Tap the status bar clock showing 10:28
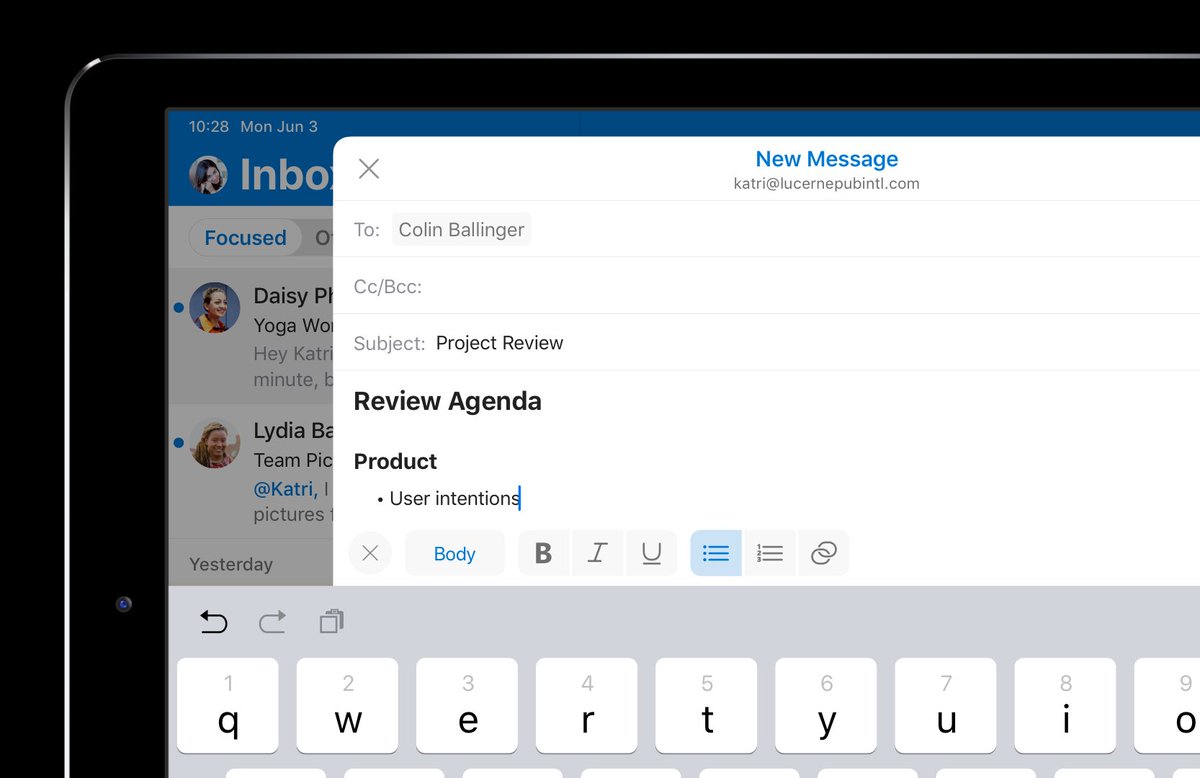 tap(209, 127)
